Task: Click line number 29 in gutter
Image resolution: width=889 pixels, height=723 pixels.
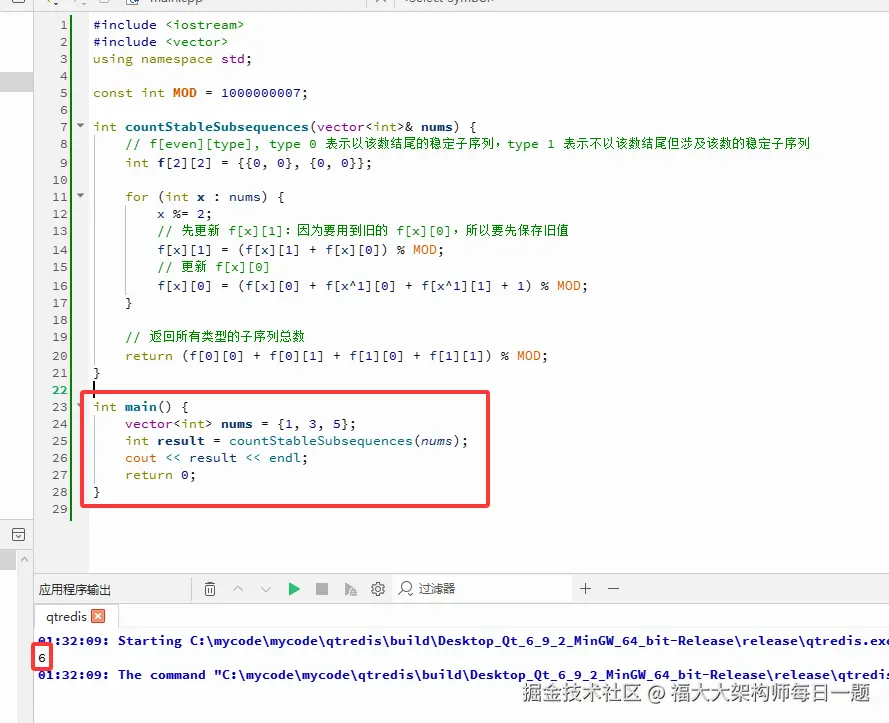Action: (60, 509)
